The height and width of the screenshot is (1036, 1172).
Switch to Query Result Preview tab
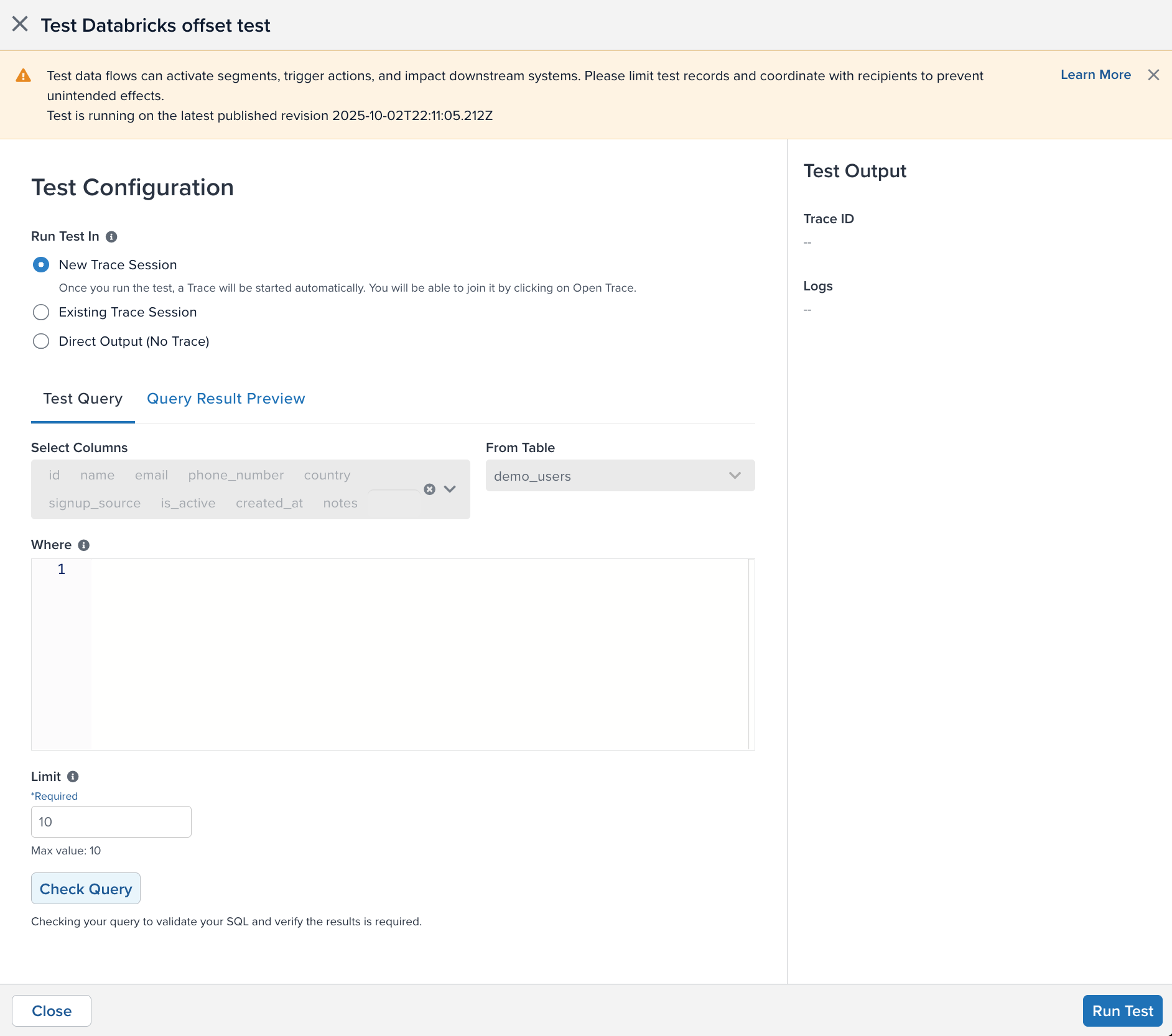[x=226, y=399]
